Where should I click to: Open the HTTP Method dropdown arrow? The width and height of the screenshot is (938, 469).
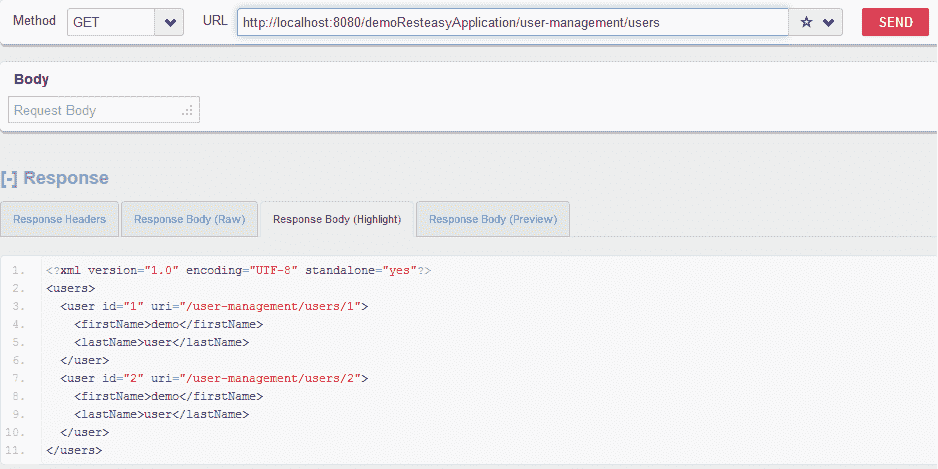tap(169, 22)
